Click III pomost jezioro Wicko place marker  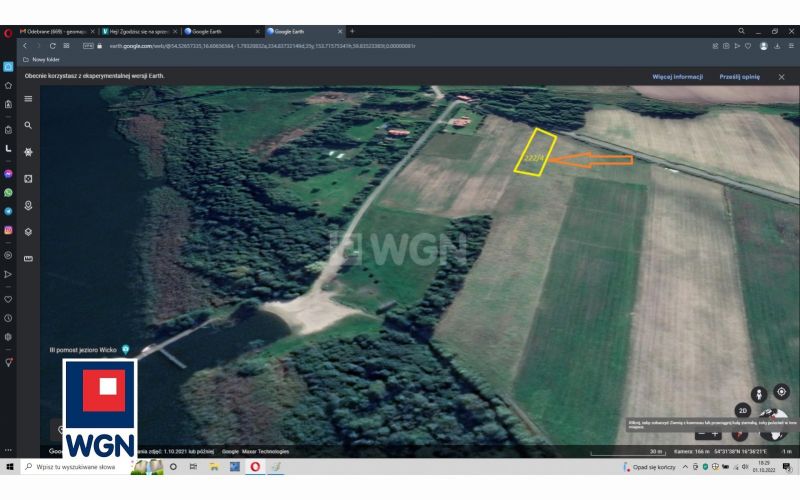tap(126, 349)
